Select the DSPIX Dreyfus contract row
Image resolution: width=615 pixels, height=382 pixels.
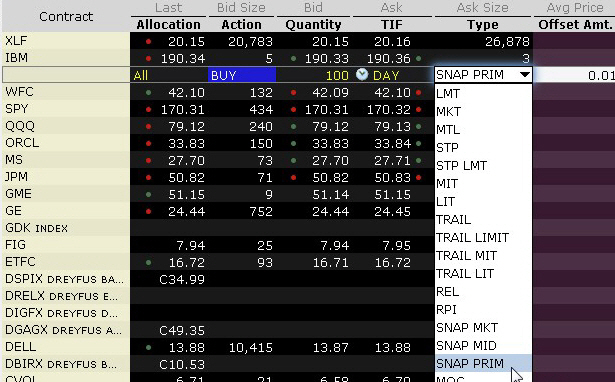[x=66, y=279]
